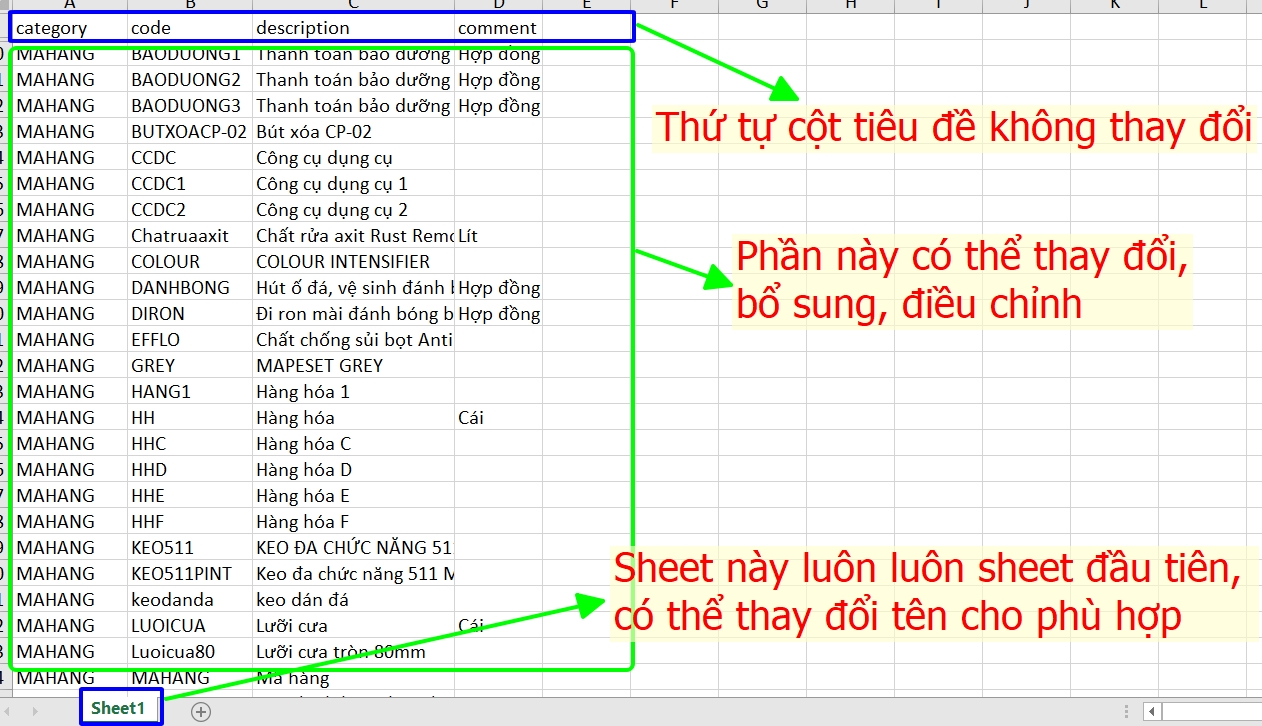The height and width of the screenshot is (726, 1262).
Task: Select the 'MAPESET GREY' description cell
Action: (x=352, y=366)
